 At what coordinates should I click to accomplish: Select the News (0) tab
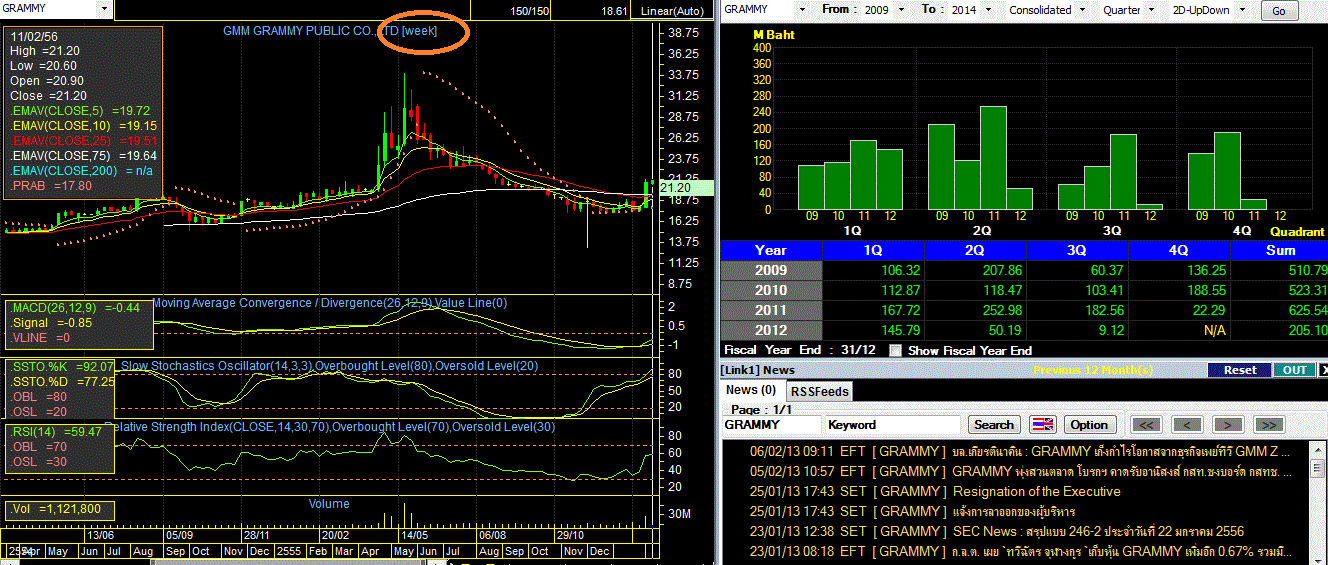(x=751, y=390)
